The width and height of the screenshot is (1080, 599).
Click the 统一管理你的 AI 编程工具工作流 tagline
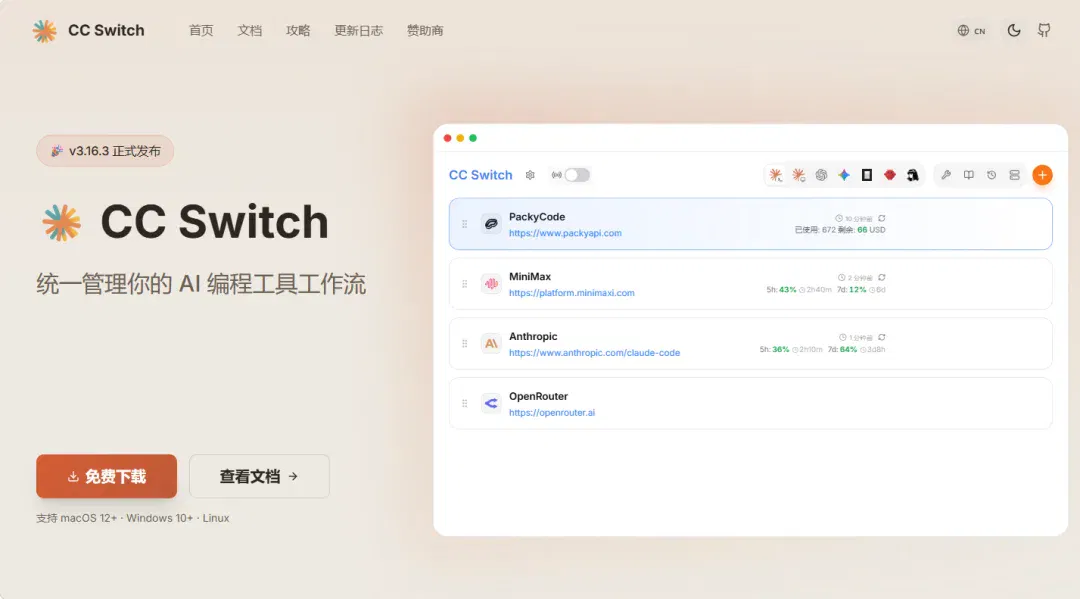201,284
